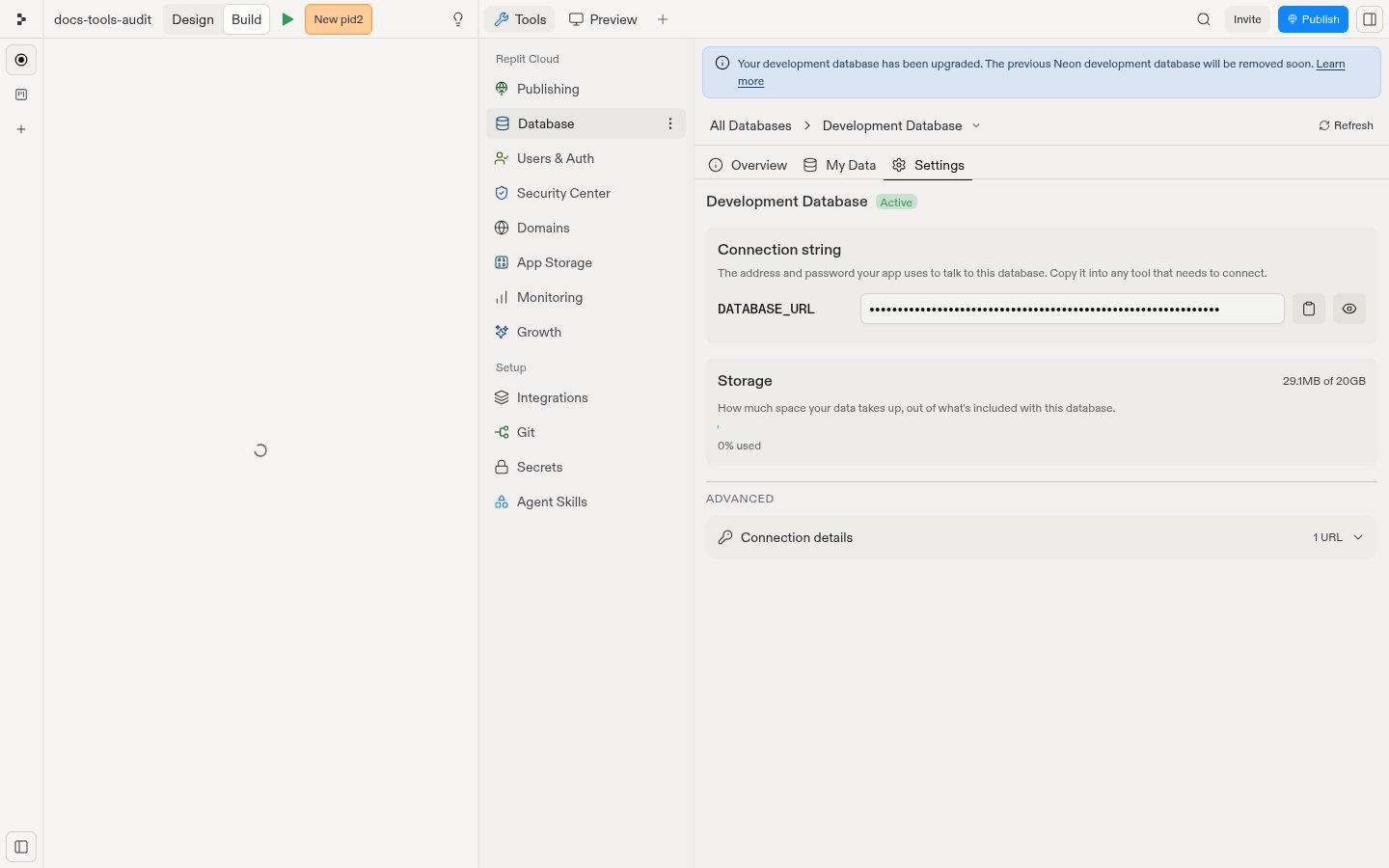Click the lightbulb icon in the top bar
This screenshot has width=1389, height=868.
pyautogui.click(x=458, y=19)
